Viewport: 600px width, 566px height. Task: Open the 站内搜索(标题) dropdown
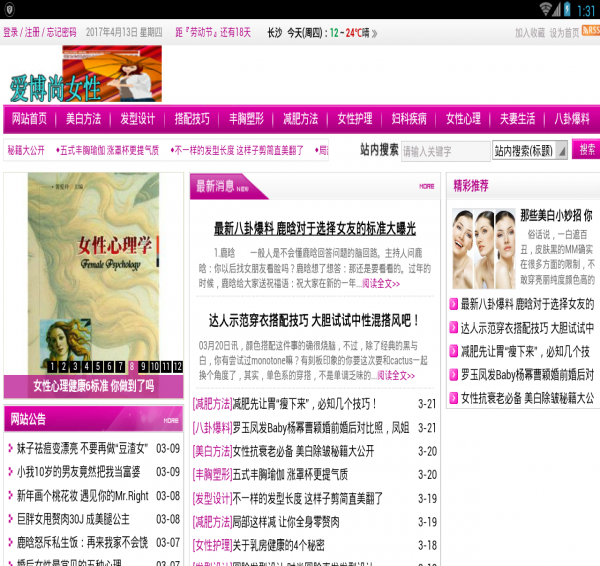click(530, 150)
